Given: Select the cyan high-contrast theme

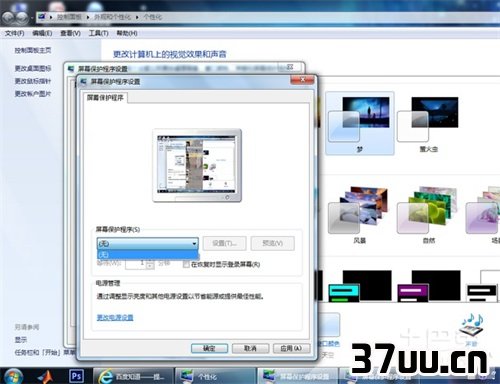Looking at the screenshot, I should [359, 286].
